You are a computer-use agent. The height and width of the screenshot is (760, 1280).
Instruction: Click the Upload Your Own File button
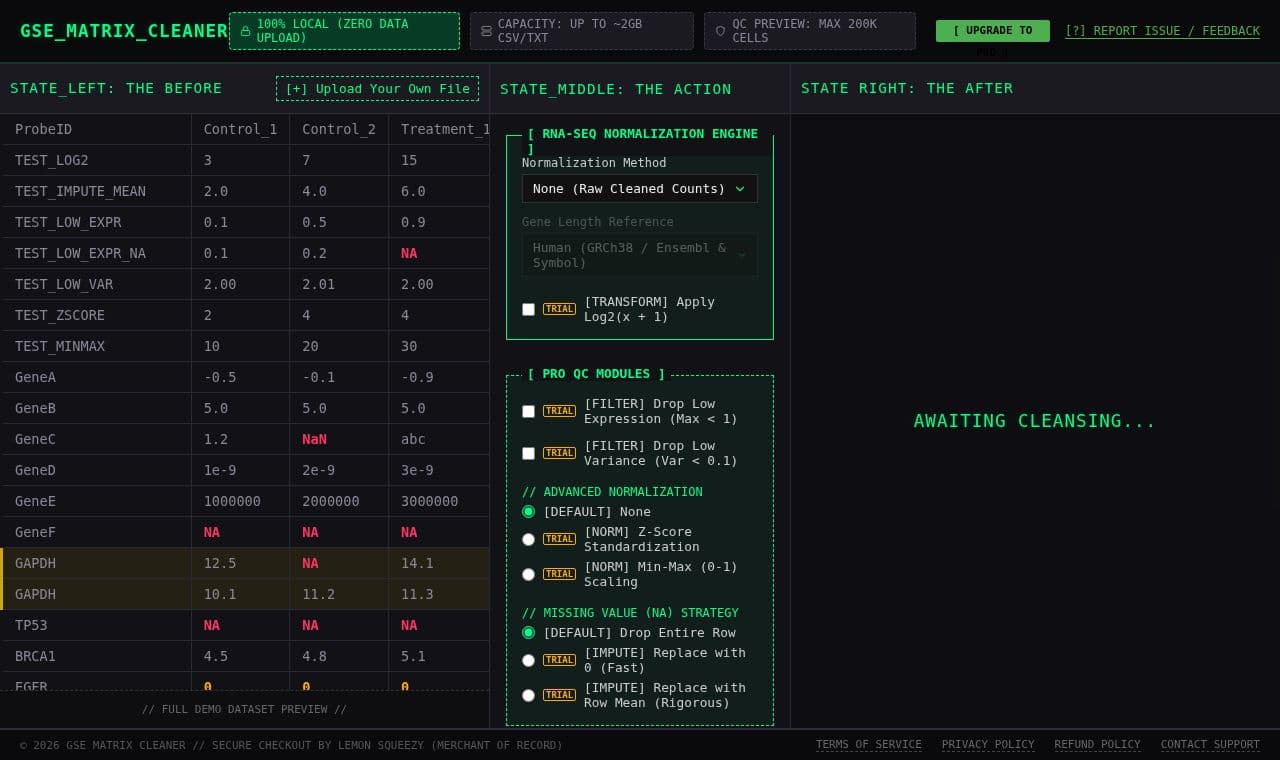(x=377, y=88)
